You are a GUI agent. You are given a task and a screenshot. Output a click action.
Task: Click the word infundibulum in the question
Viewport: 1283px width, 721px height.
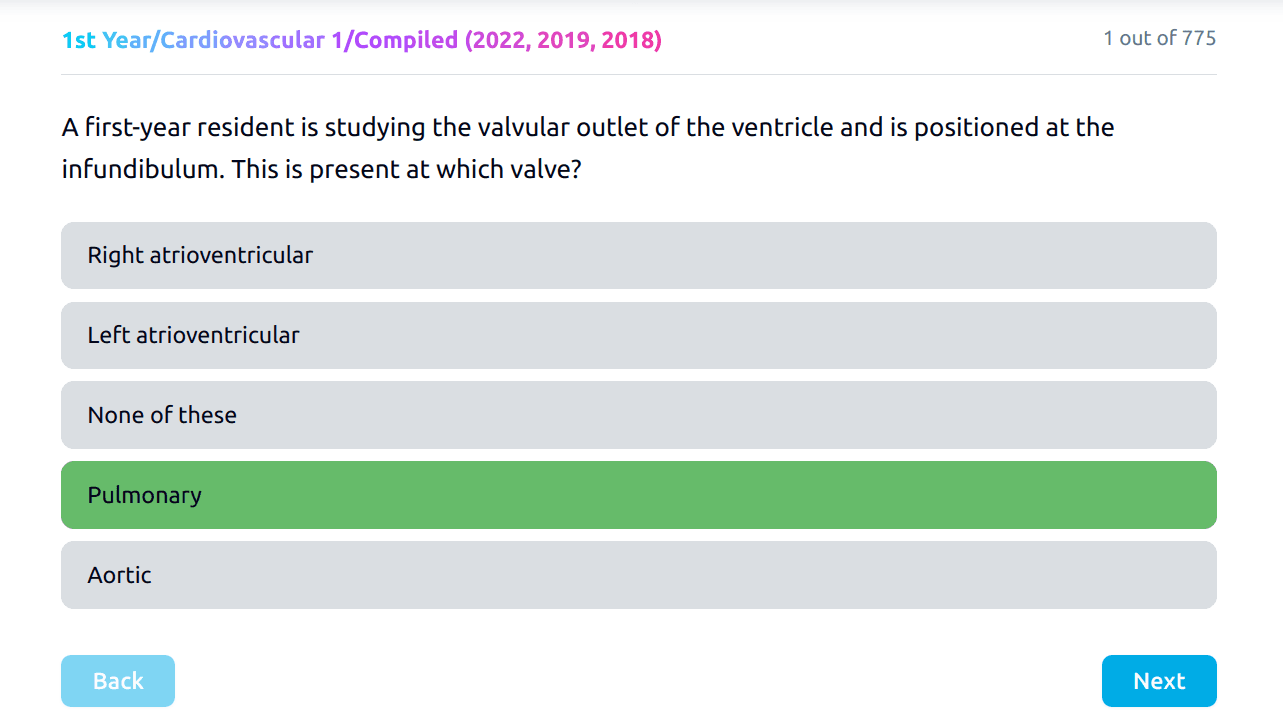click(x=140, y=169)
